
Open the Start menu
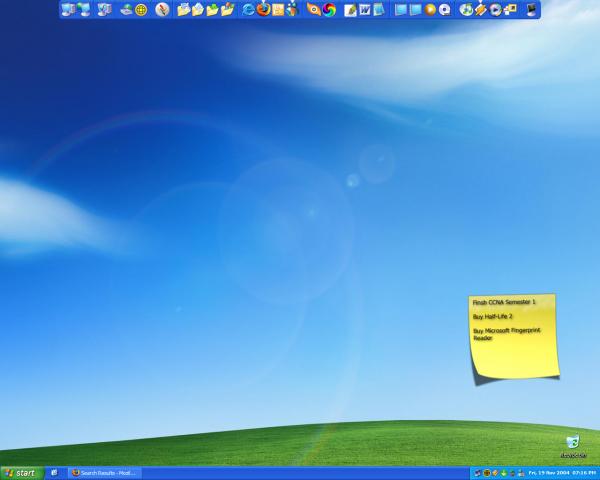coord(22,473)
